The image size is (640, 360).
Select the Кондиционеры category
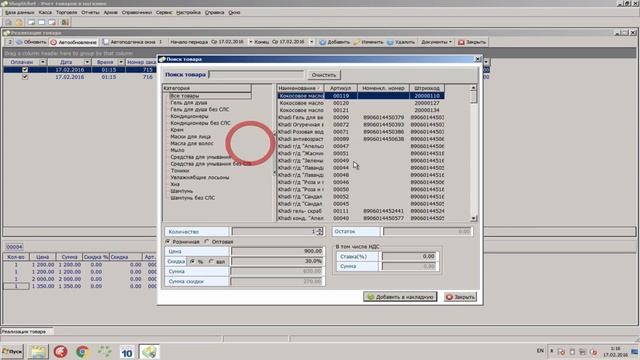coord(189,116)
